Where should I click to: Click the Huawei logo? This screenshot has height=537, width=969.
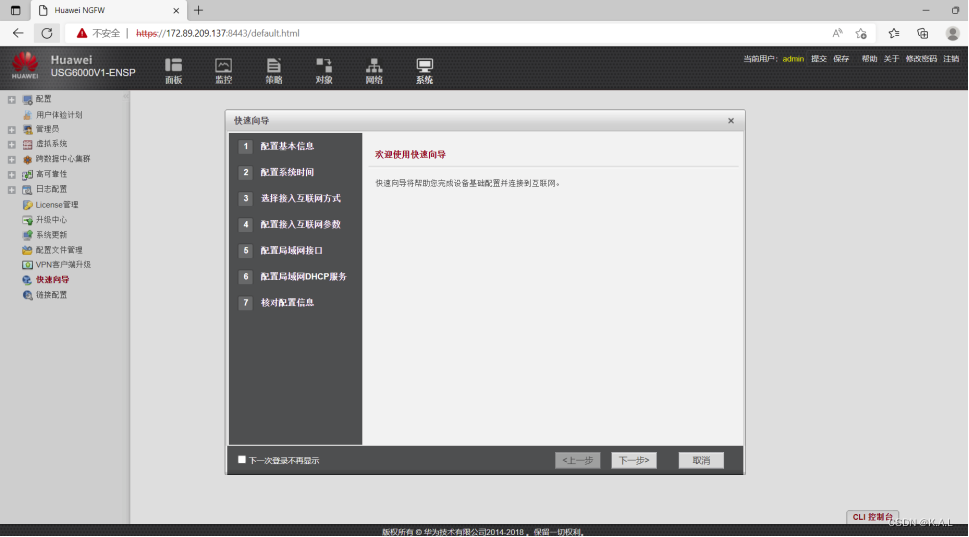click(25, 66)
